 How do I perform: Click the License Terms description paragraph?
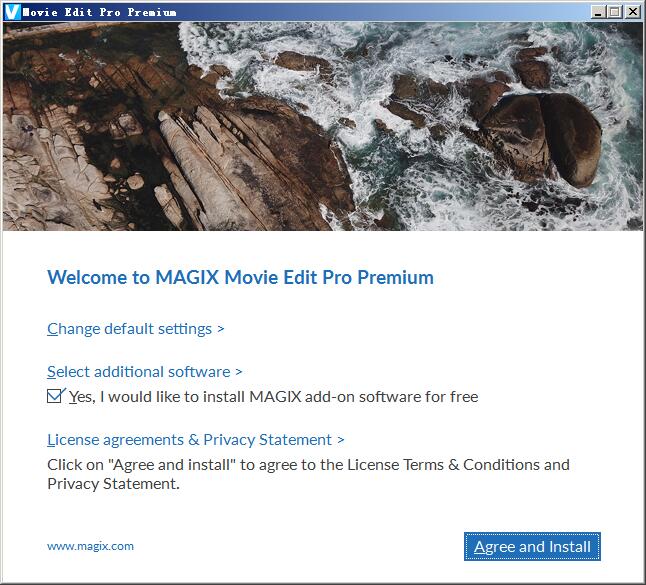[x=308, y=474]
